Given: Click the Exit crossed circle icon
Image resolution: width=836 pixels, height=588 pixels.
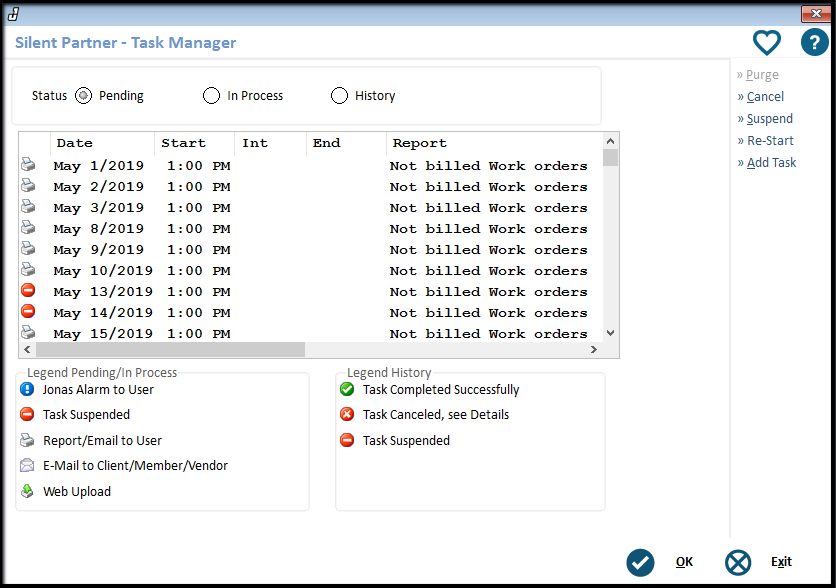Looking at the screenshot, I should click(x=738, y=562).
